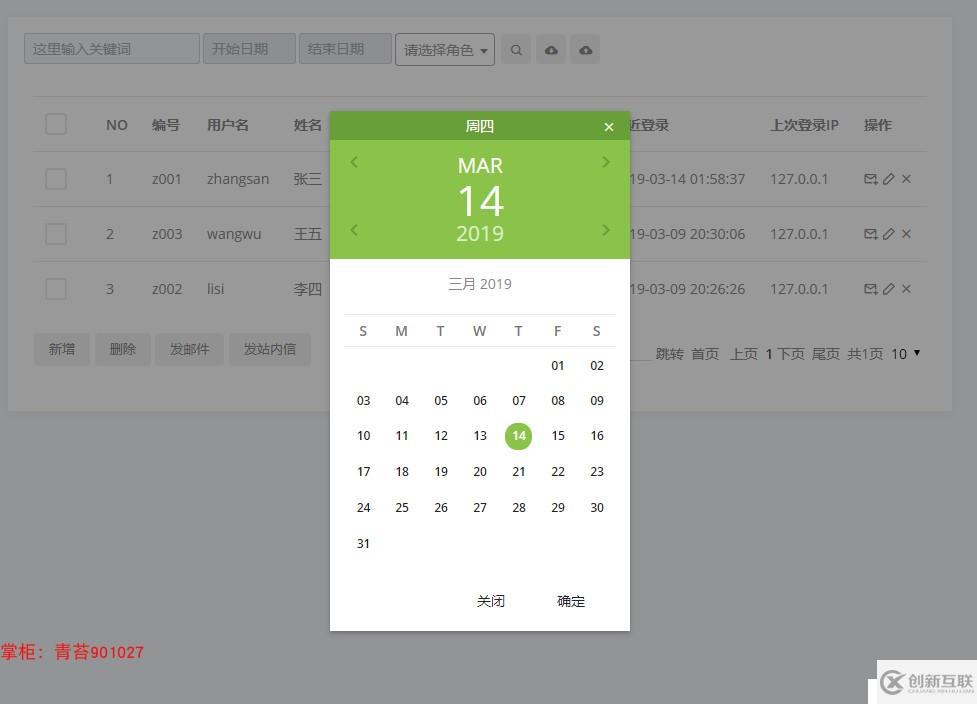The width and height of the screenshot is (977, 704).
Task: Click the first cloud upload icon
Action: point(551,50)
